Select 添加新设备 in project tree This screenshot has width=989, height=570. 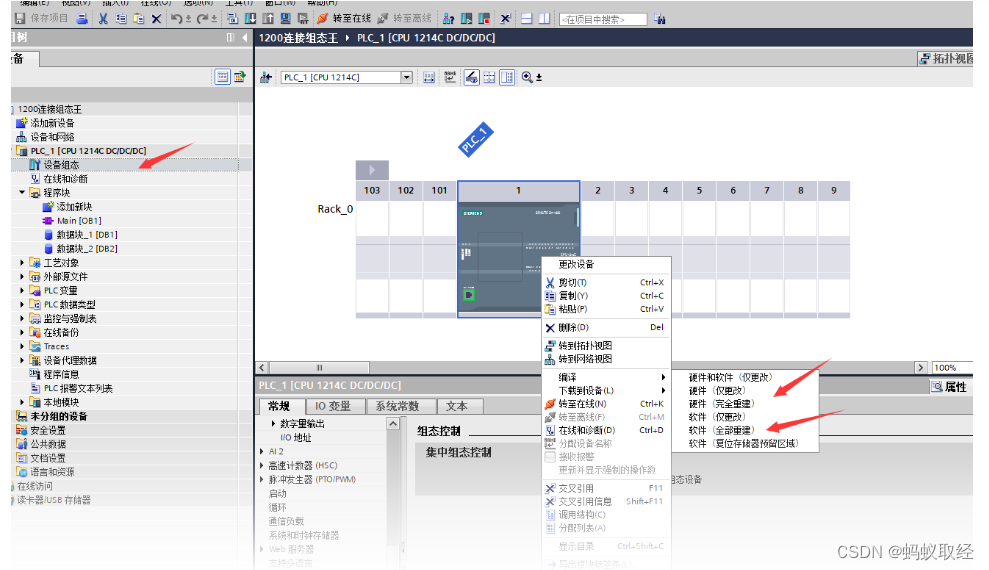[x=52, y=123]
